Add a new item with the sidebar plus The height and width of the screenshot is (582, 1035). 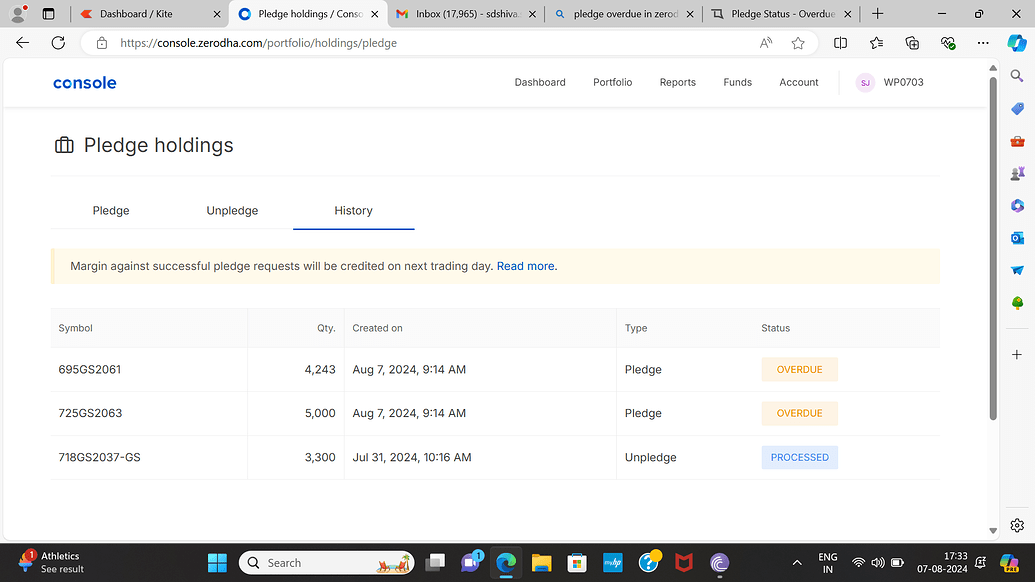tap(1016, 352)
